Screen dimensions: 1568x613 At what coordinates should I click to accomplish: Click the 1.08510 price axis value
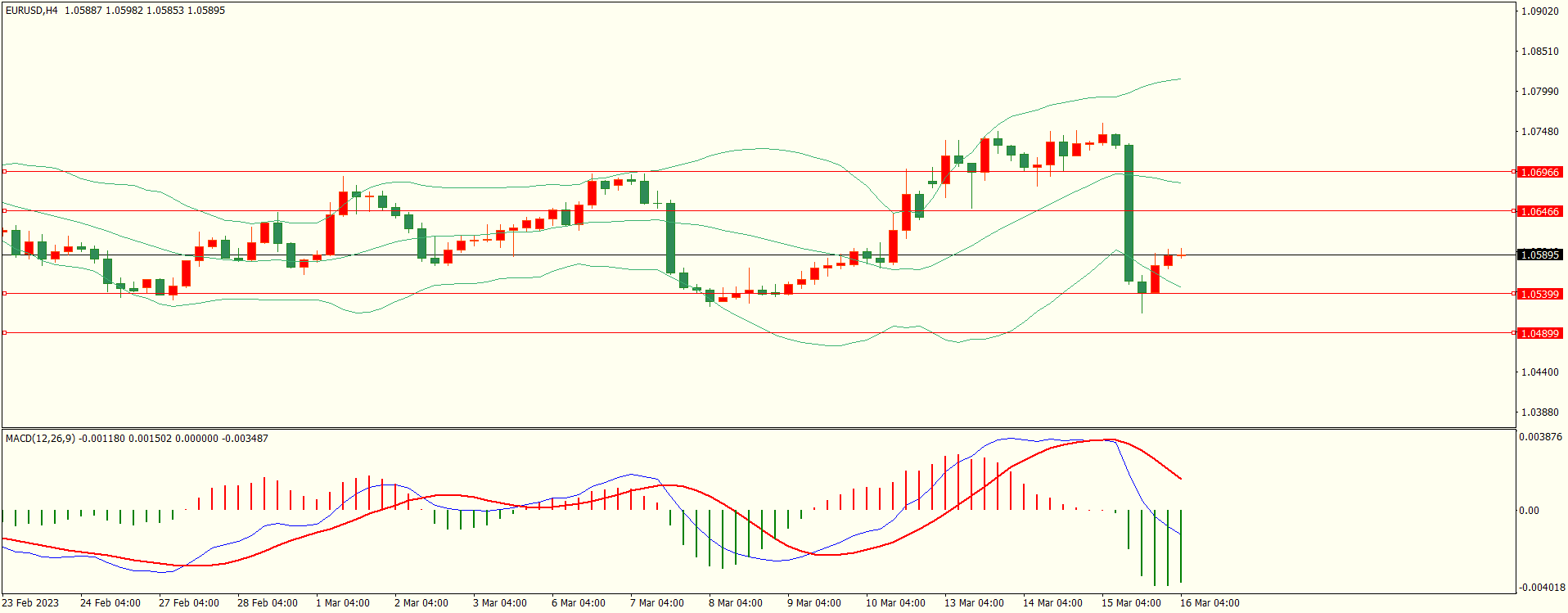coord(1539,52)
